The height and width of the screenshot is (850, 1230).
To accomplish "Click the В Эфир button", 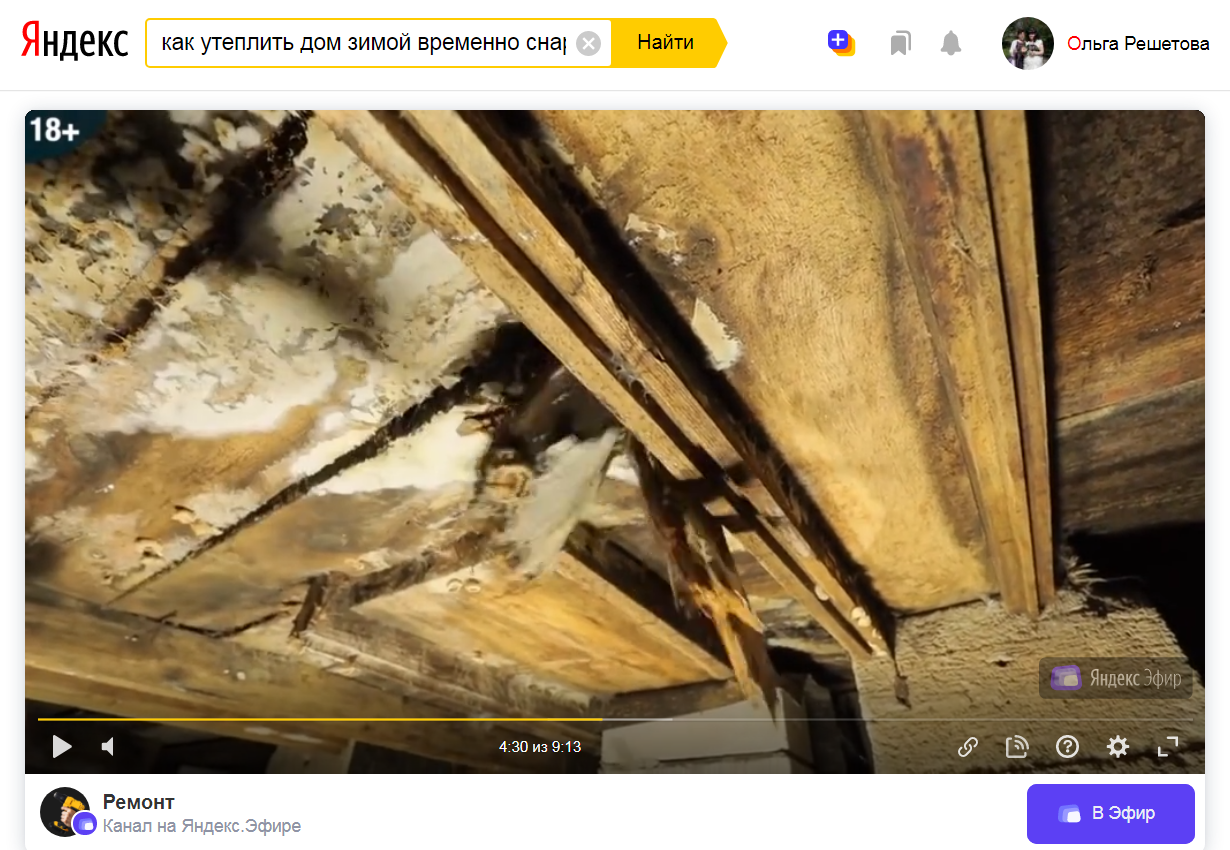I will [1111, 814].
